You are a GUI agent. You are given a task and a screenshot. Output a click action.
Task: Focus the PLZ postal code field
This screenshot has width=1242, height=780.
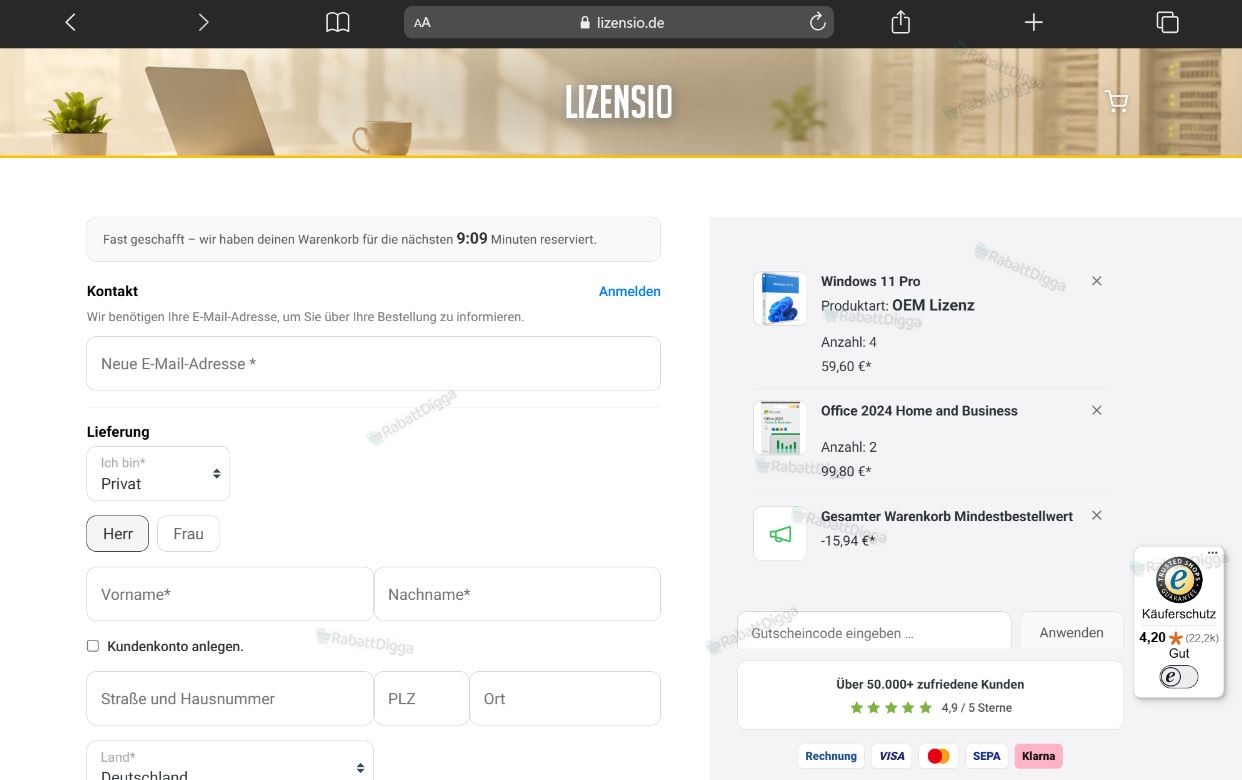(421, 699)
